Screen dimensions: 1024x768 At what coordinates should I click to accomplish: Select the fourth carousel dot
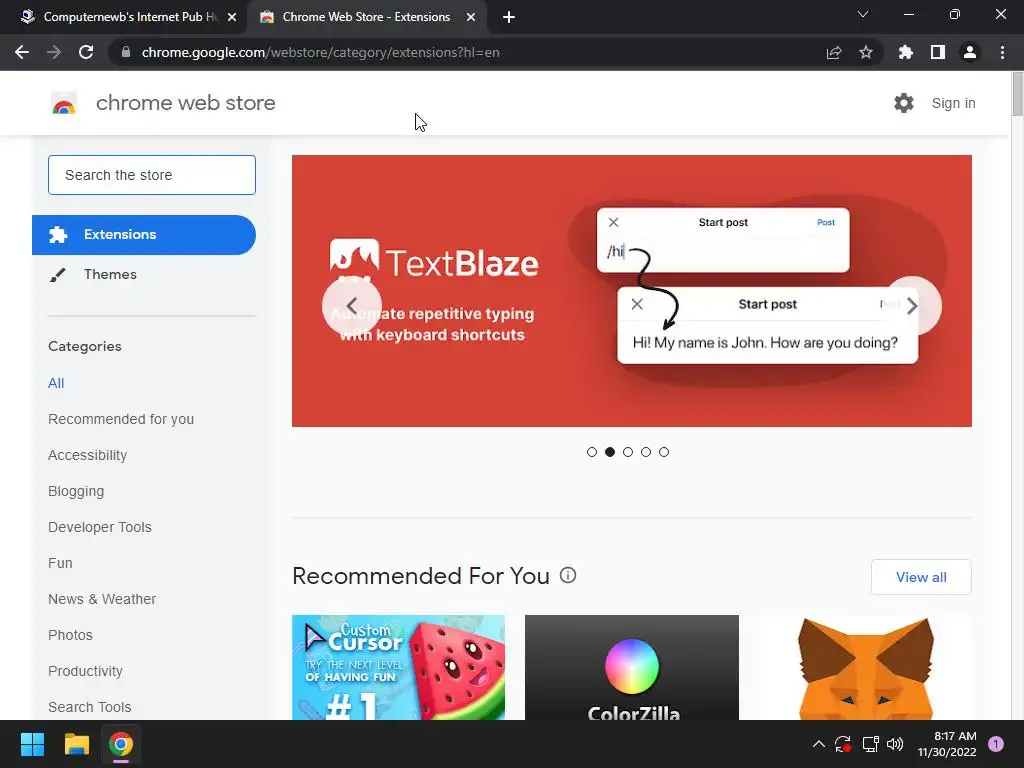pos(646,452)
